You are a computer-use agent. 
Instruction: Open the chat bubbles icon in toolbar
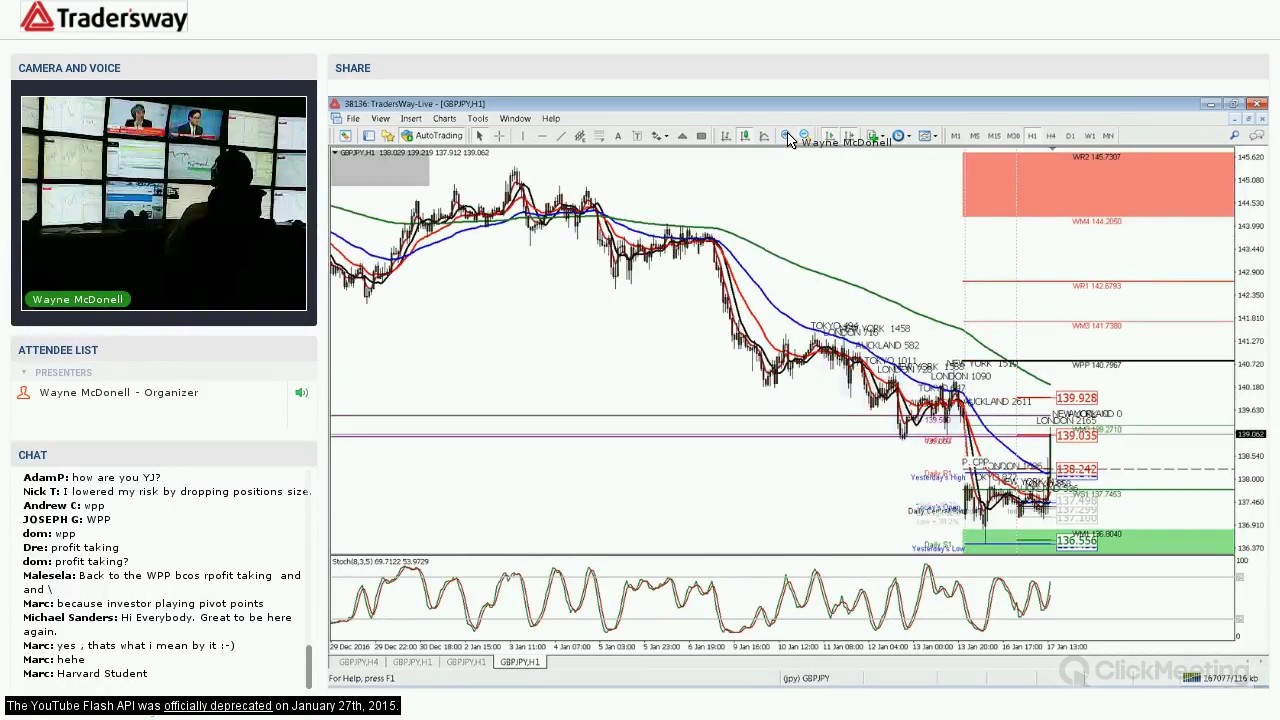(1256, 136)
